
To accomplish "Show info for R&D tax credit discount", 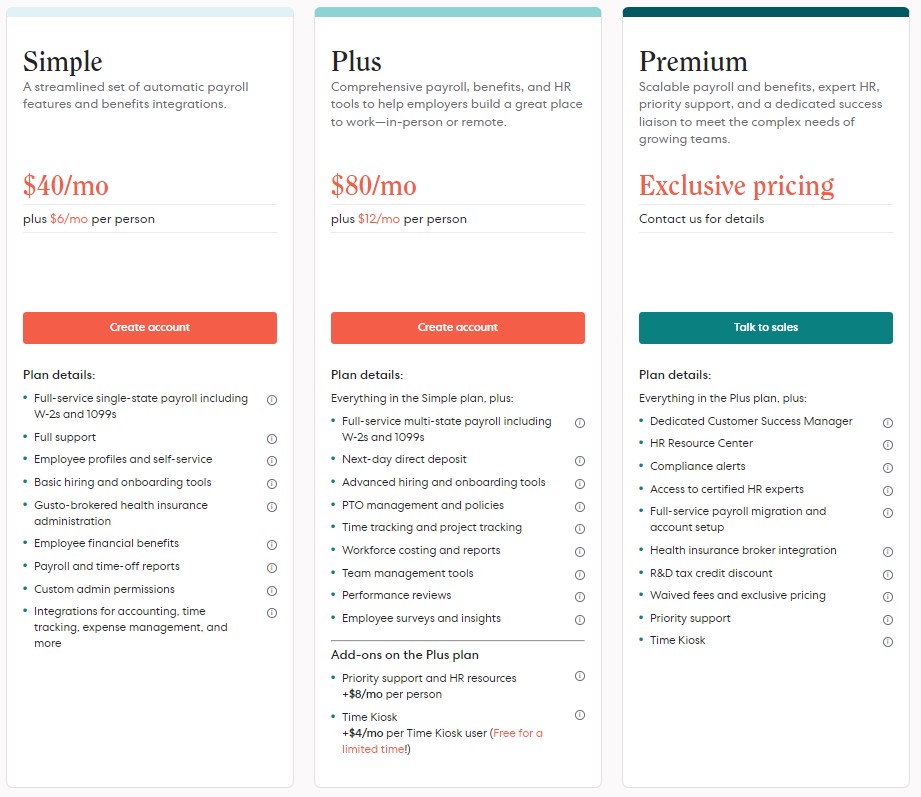I will [888, 574].
